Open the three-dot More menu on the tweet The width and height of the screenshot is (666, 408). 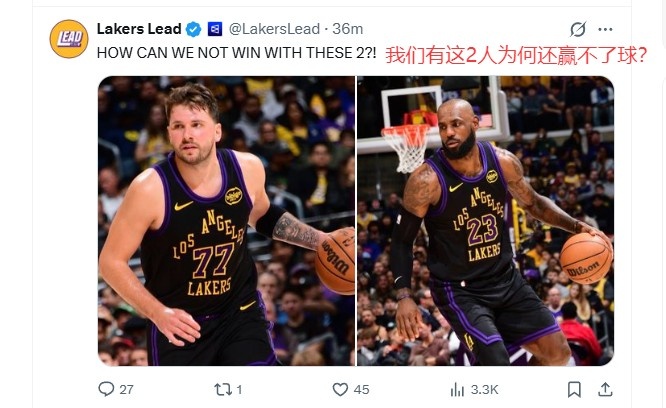click(605, 29)
